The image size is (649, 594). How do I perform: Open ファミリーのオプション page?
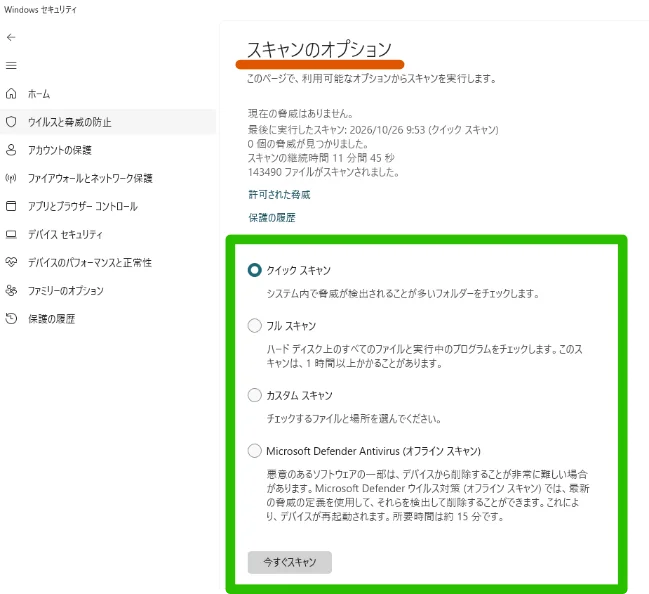108,291
